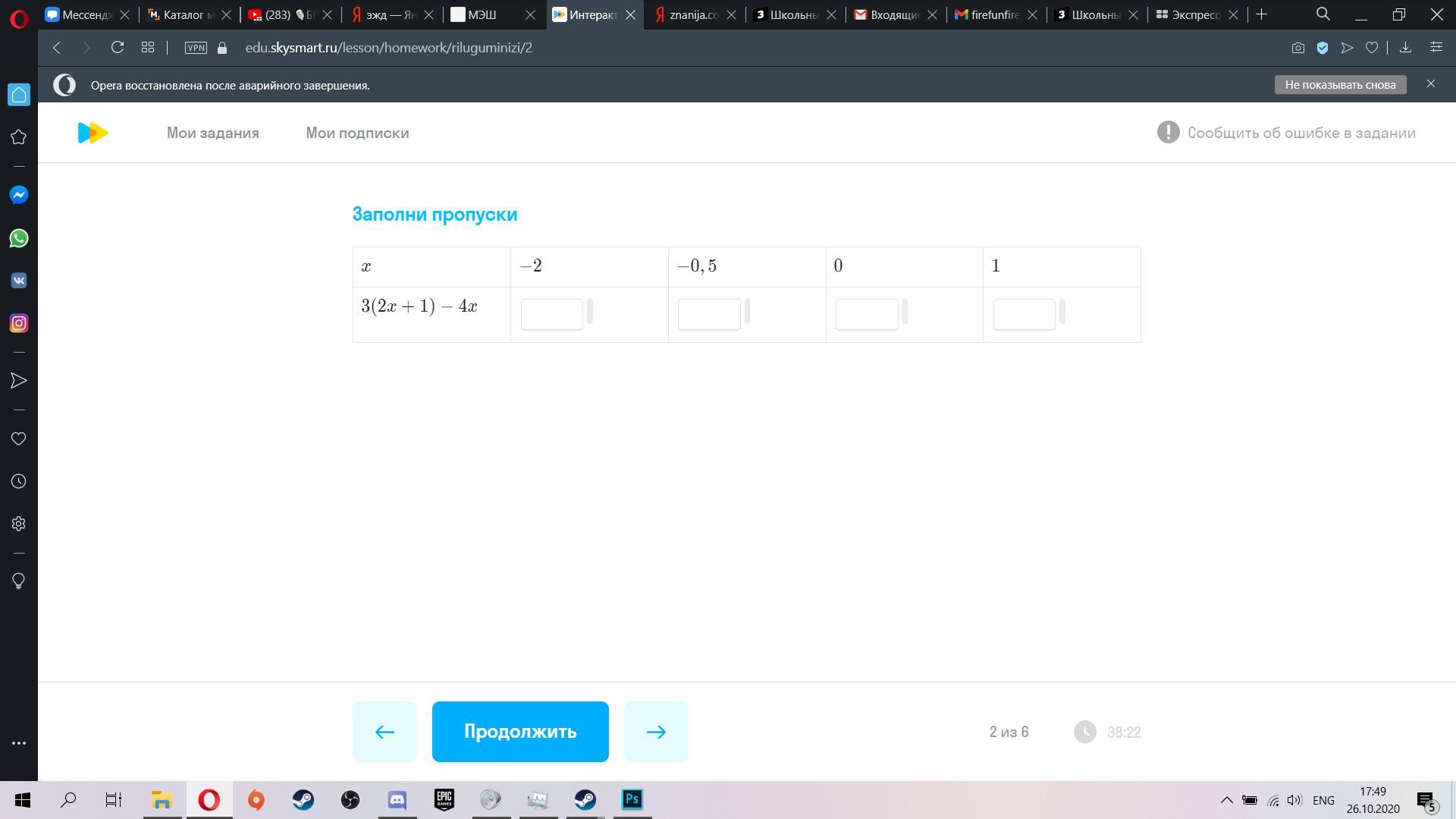Image resolution: width=1456 pixels, height=819 pixels.
Task: Expand hidden system tray icons
Action: click(1225, 800)
